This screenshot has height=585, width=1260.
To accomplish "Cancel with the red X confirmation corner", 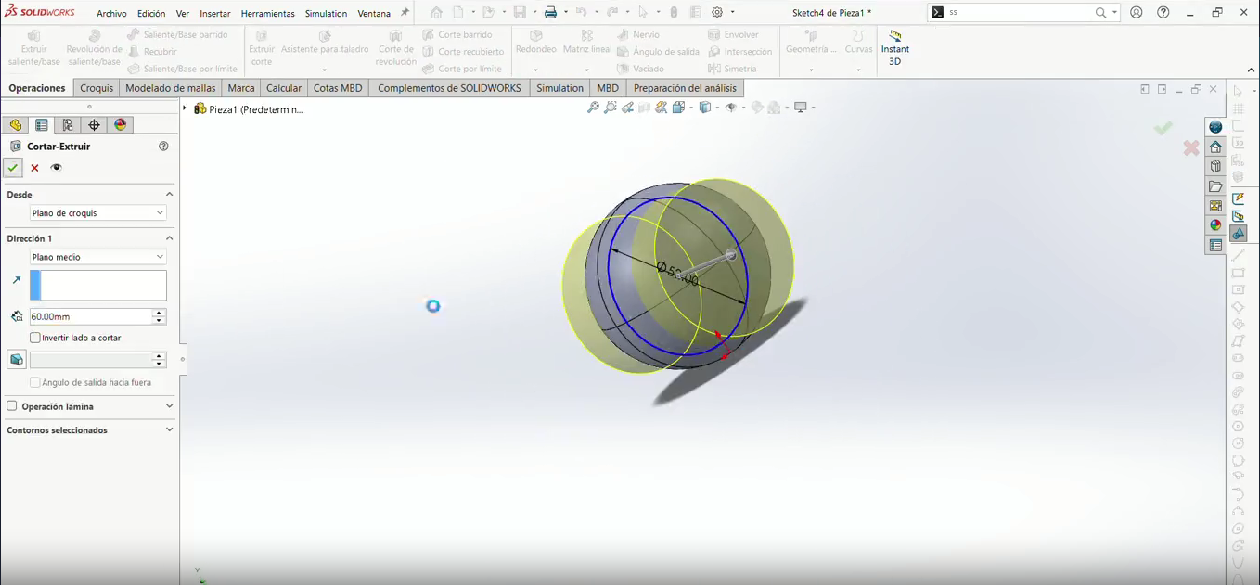I will pyautogui.click(x=1191, y=148).
